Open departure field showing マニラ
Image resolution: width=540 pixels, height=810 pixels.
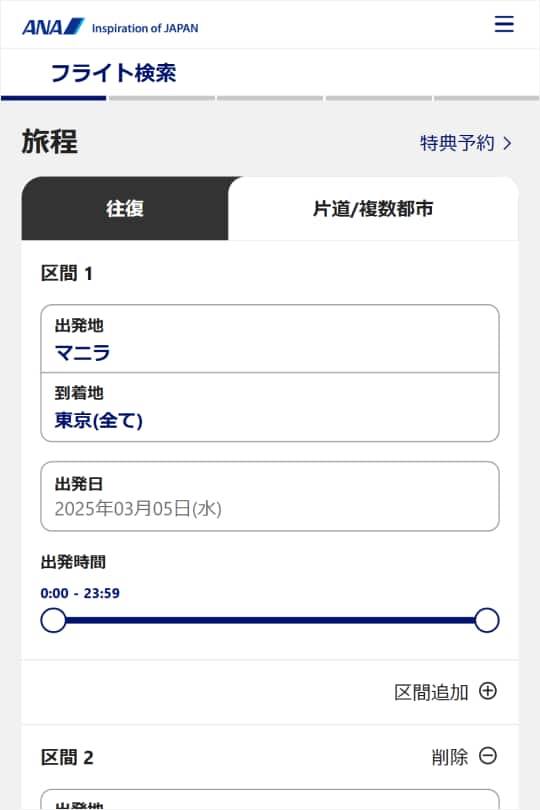pyautogui.click(x=270, y=339)
